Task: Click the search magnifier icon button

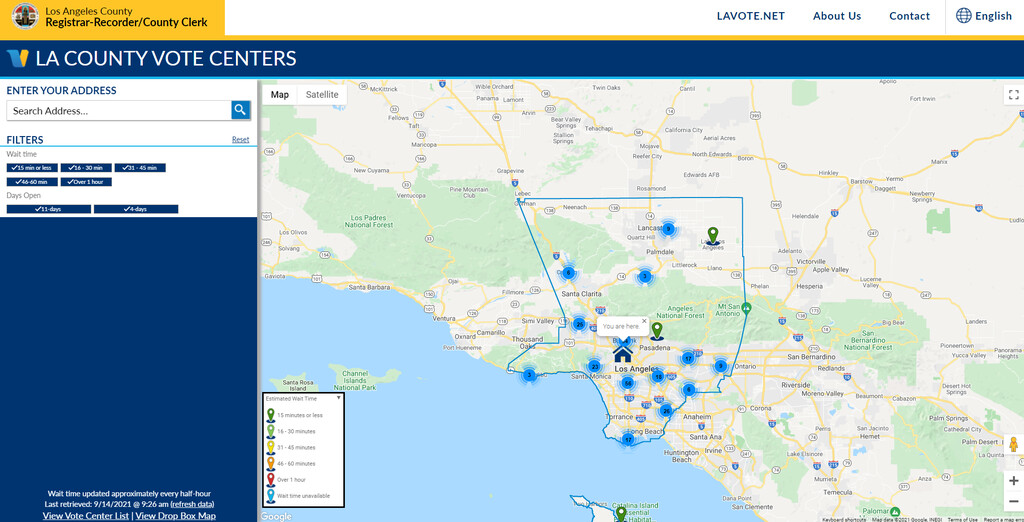Action: tap(241, 110)
